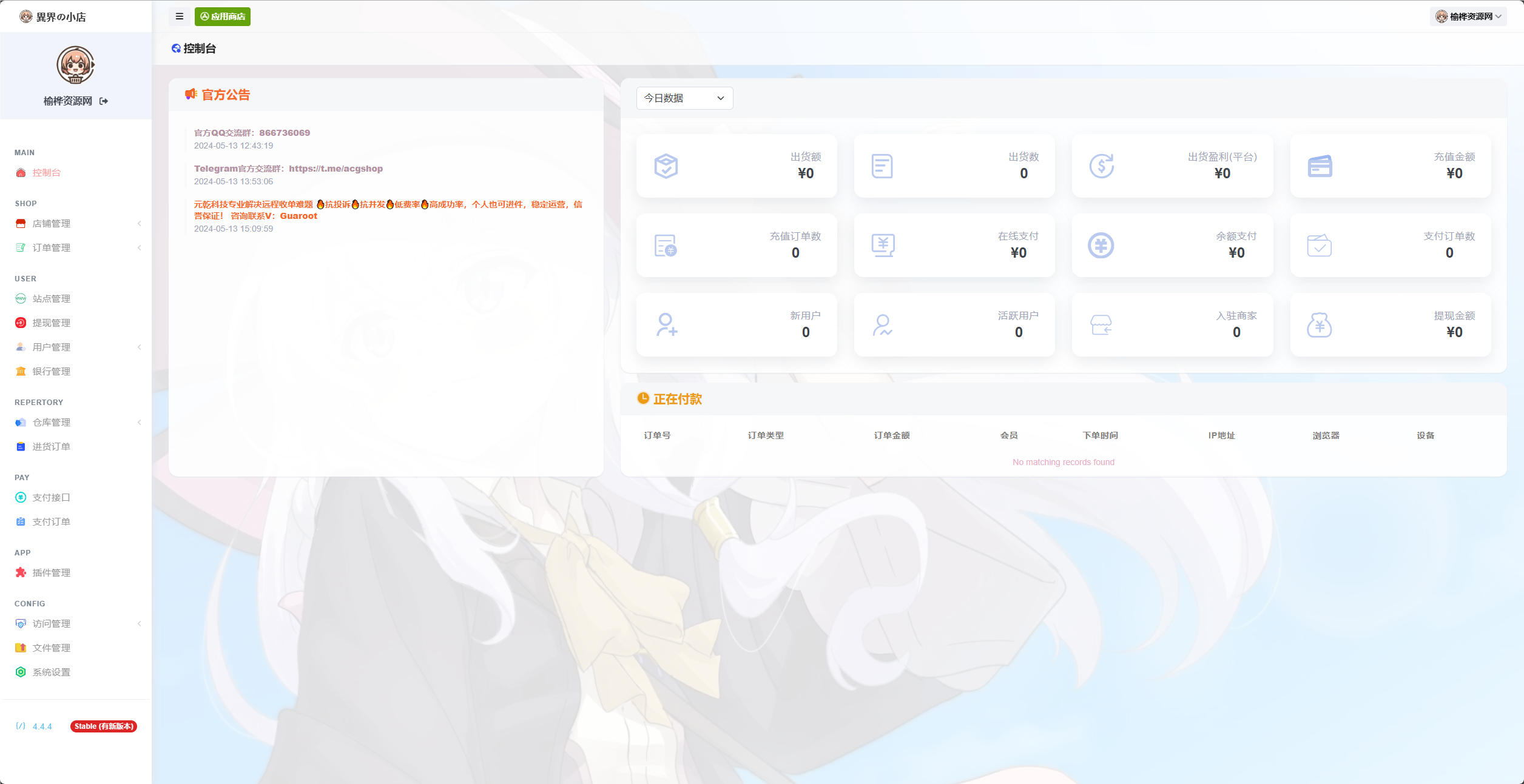1524x784 pixels.
Task: Open the Telegram官方交流群 announcement link
Action: coord(288,169)
